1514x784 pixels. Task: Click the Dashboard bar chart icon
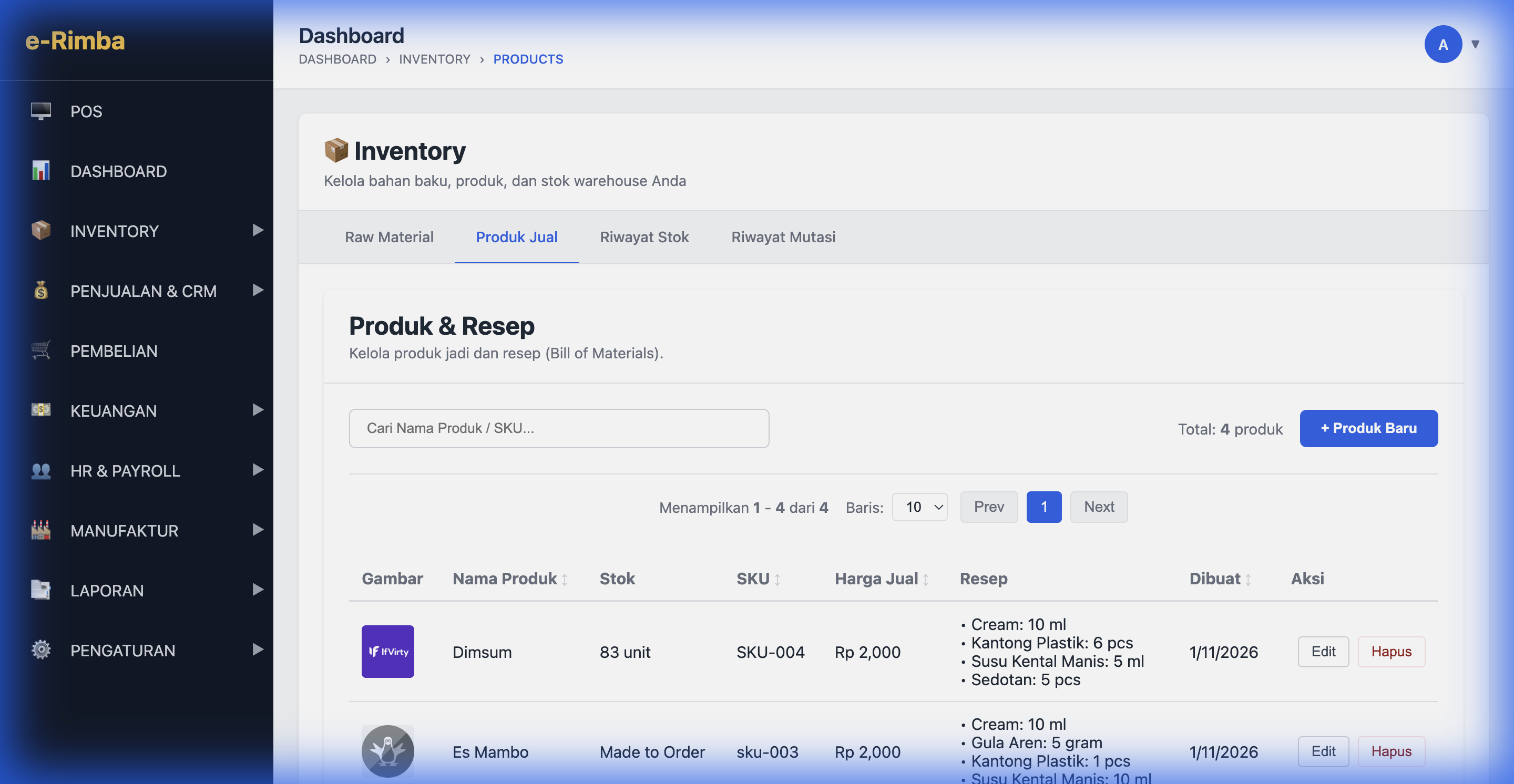pos(40,171)
